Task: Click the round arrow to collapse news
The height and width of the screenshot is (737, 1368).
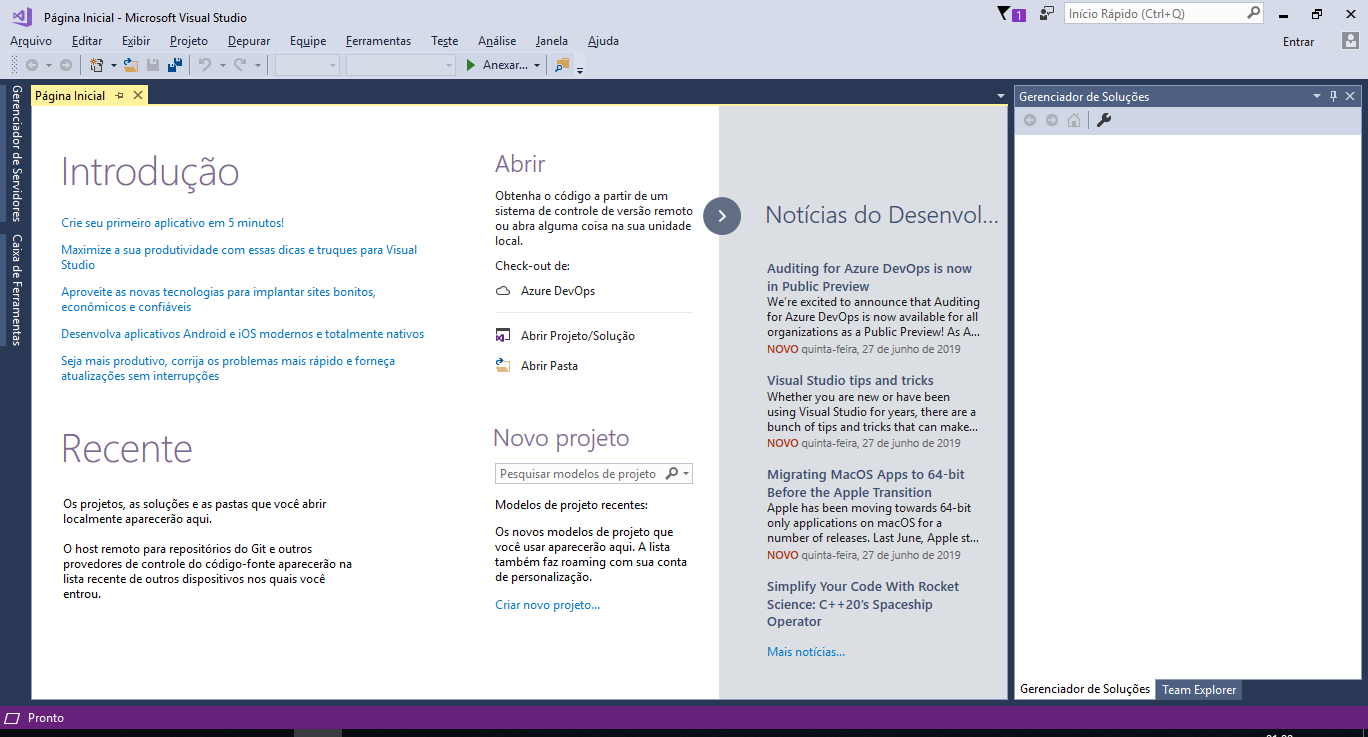Action: (x=722, y=216)
